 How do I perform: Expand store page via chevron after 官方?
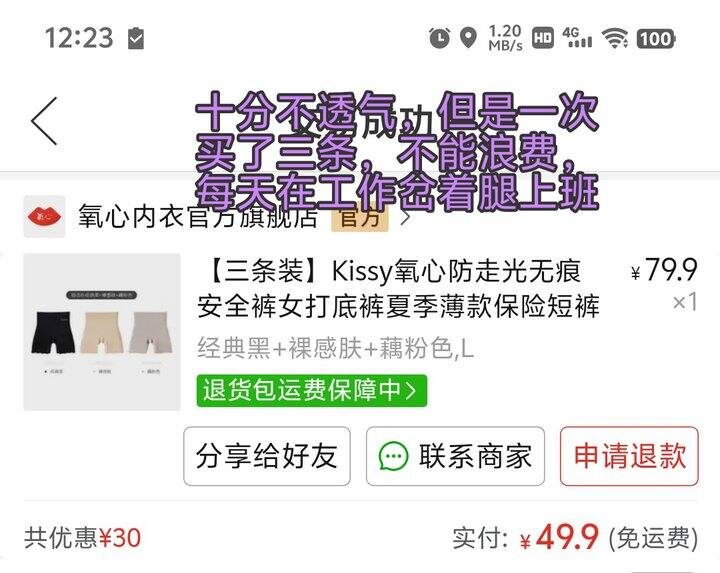[x=405, y=218]
